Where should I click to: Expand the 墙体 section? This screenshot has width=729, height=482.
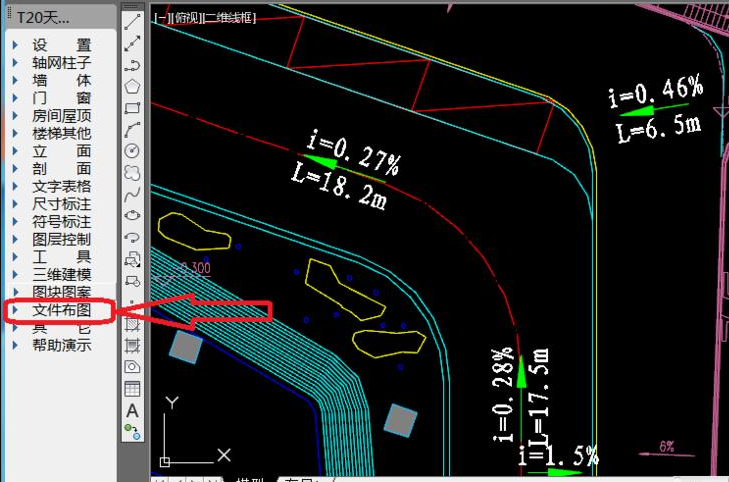[x=61, y=80]
